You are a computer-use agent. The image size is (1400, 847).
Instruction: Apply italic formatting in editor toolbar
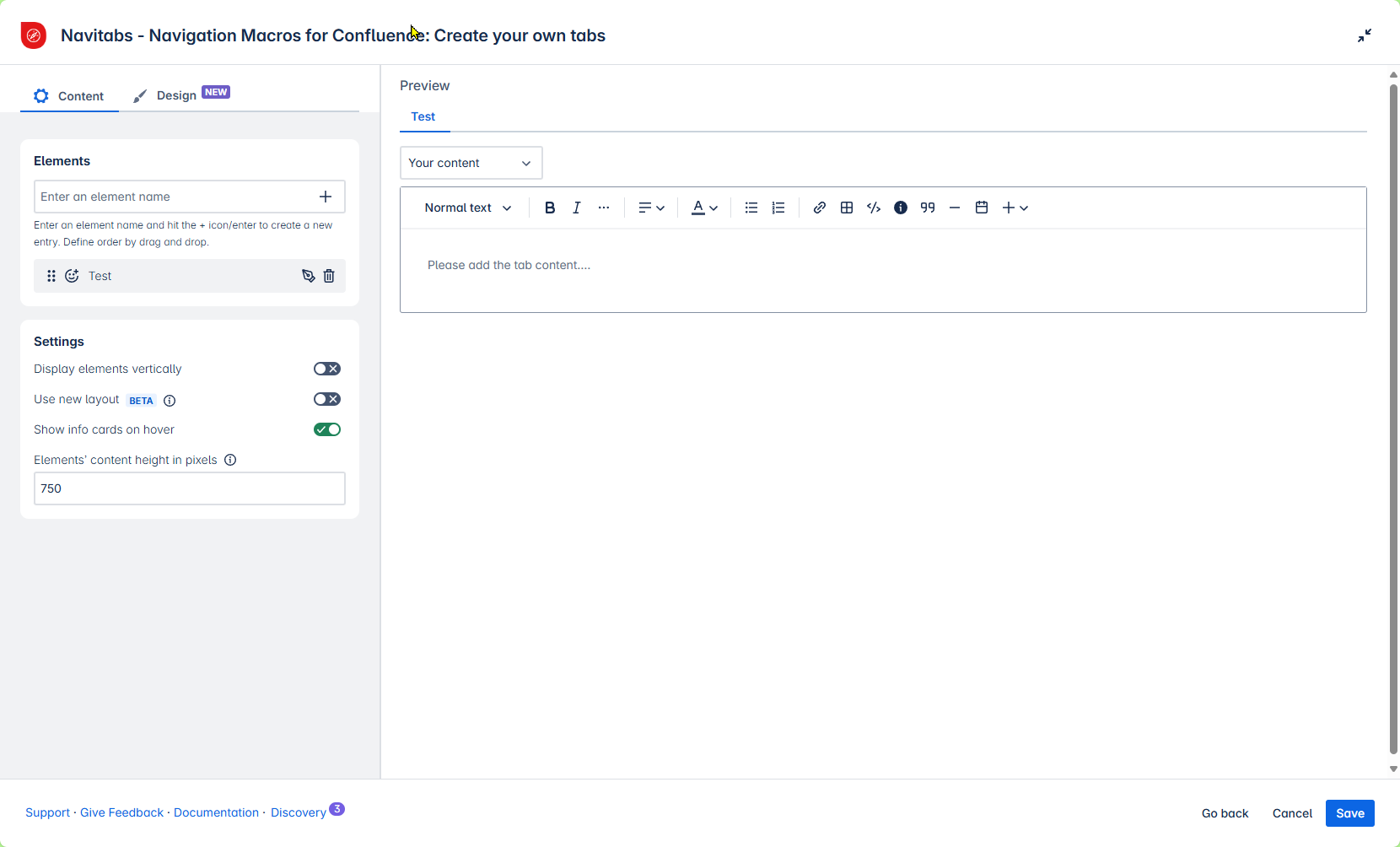[x=577, y=208]
